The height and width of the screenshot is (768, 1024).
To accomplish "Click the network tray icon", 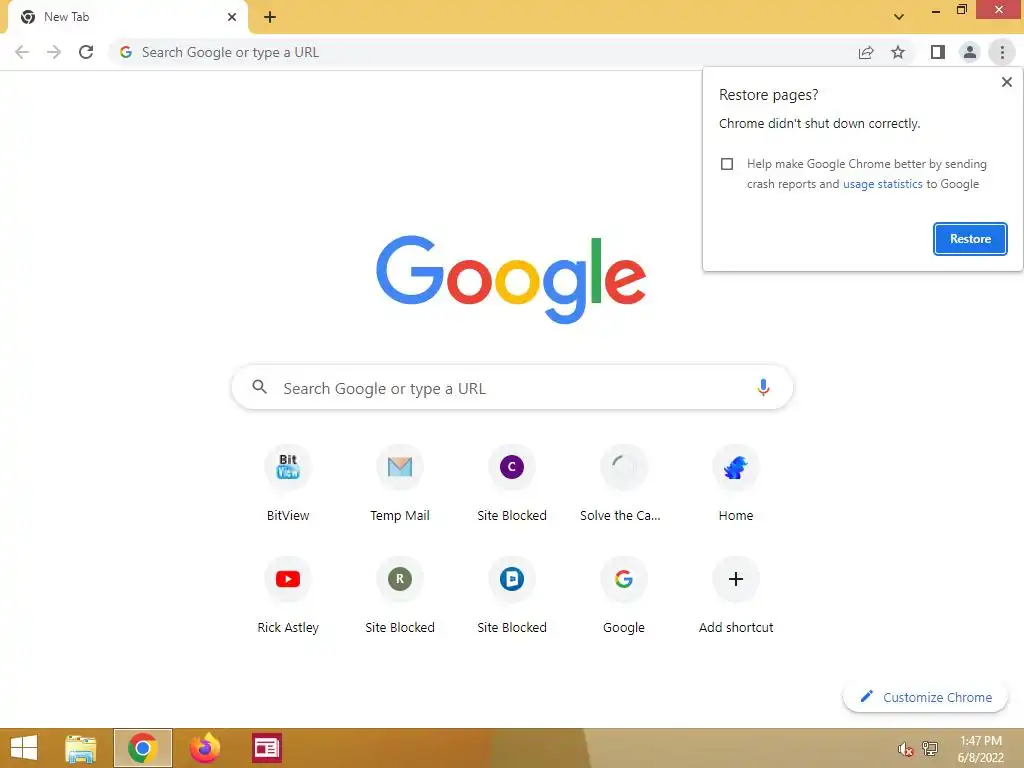I will [x=930, y=749].
